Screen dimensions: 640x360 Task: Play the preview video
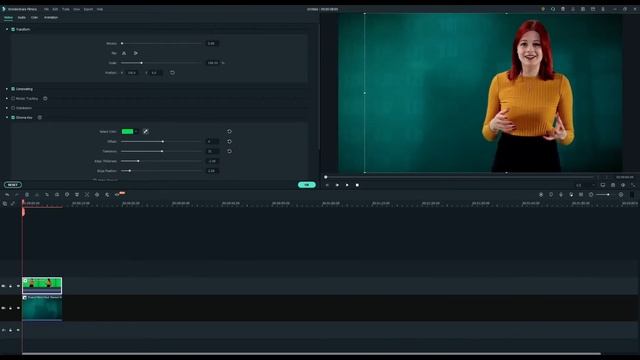[347, 185]
